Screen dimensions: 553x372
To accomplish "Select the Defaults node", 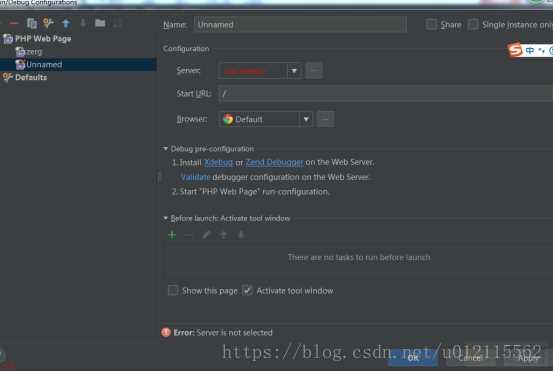I will click(x=25, y=77).
